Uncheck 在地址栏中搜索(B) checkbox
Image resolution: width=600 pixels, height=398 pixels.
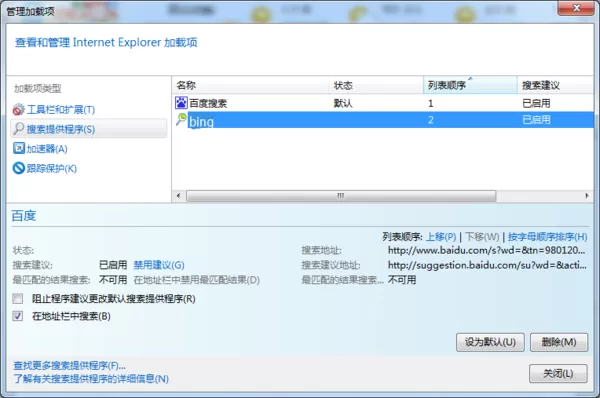click(x=18, y=316)
